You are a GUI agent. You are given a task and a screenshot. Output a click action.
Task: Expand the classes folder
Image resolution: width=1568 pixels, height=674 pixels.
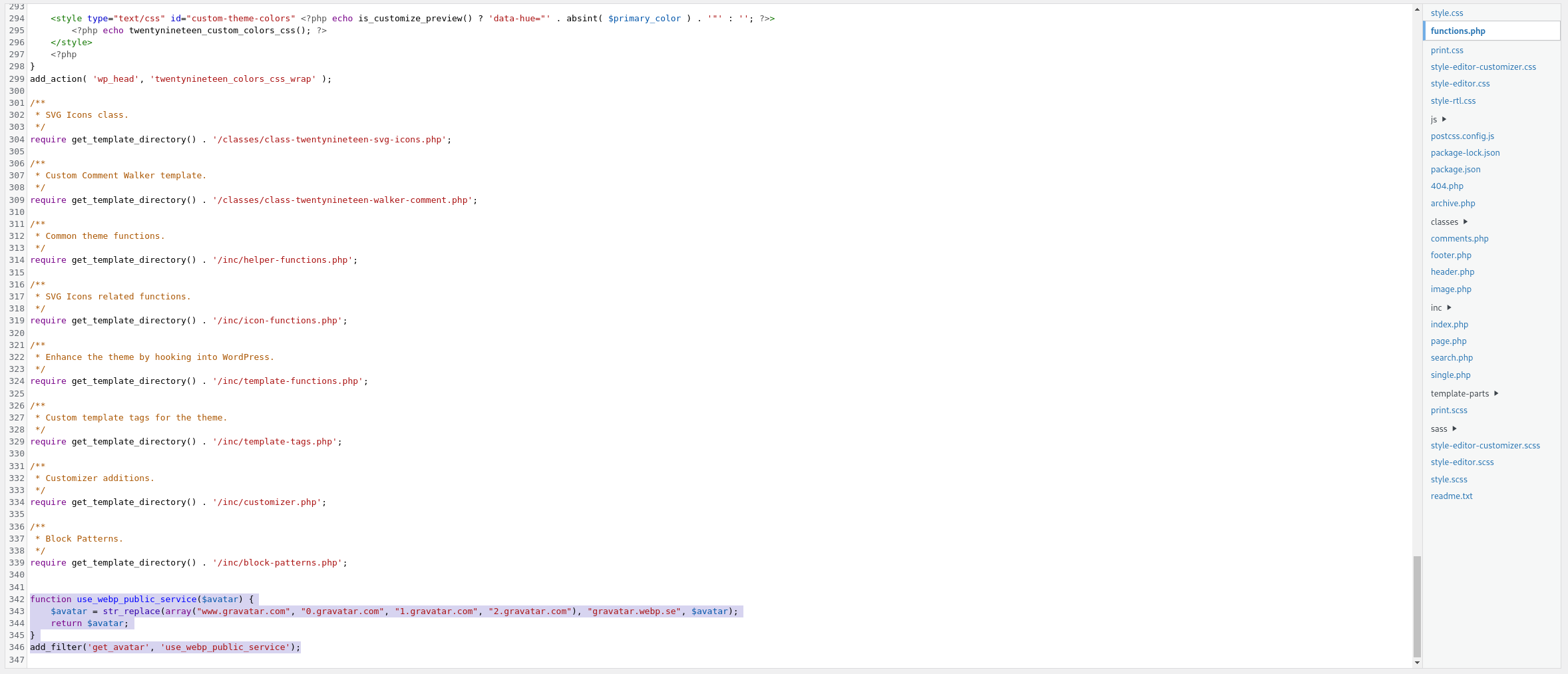(x=1450, y=222)
